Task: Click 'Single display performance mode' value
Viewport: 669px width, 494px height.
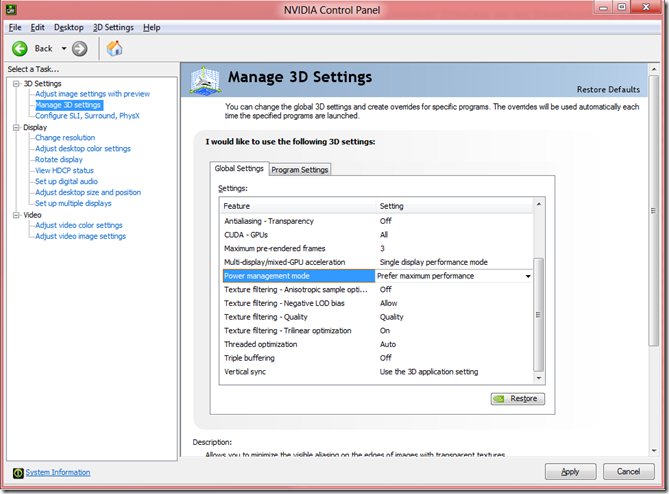Action: coord(433,262)
